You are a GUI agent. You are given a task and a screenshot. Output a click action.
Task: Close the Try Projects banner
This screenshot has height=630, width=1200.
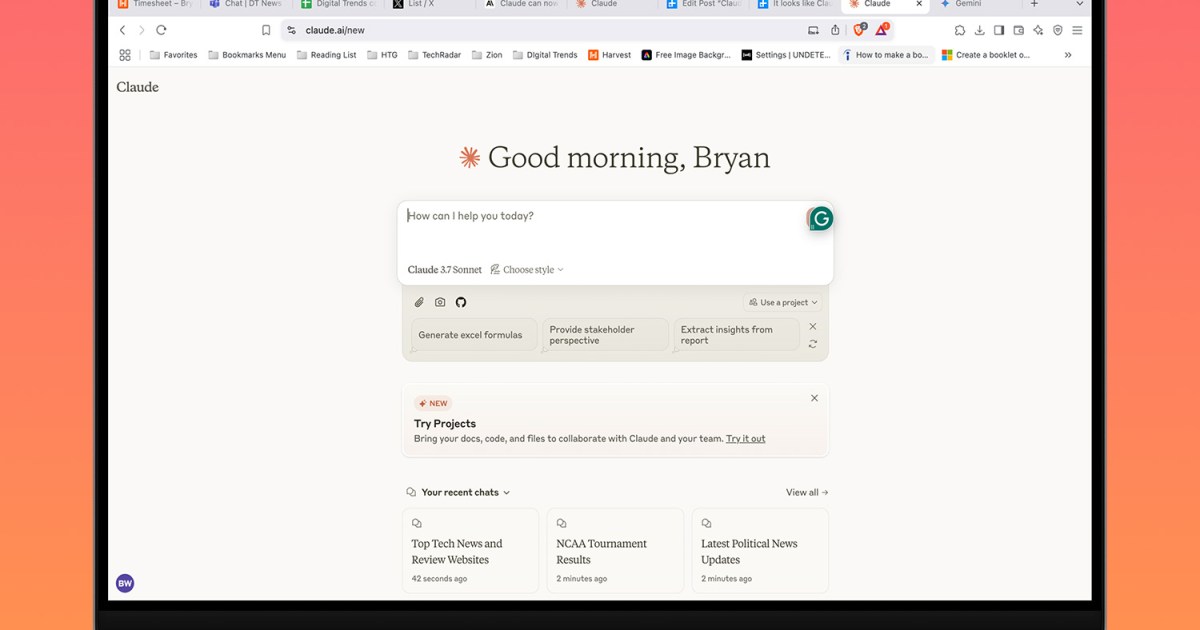coord(814,398)
